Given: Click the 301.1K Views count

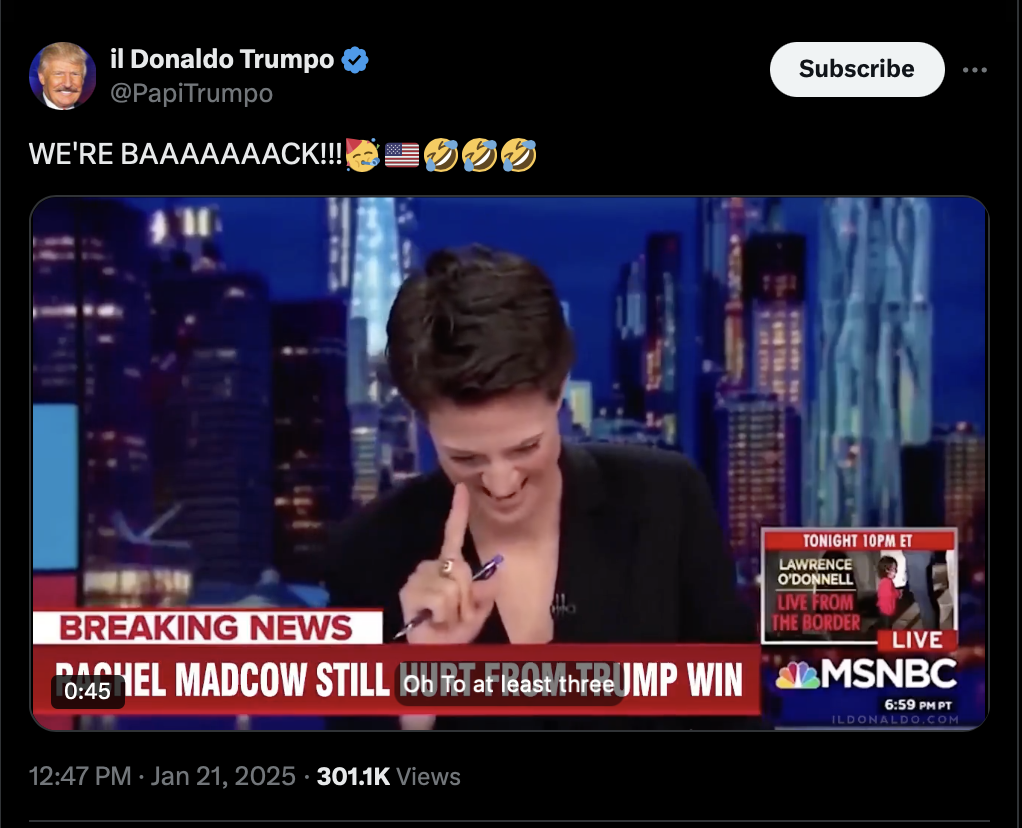Looking at the screenshot, I should (388, 776).
